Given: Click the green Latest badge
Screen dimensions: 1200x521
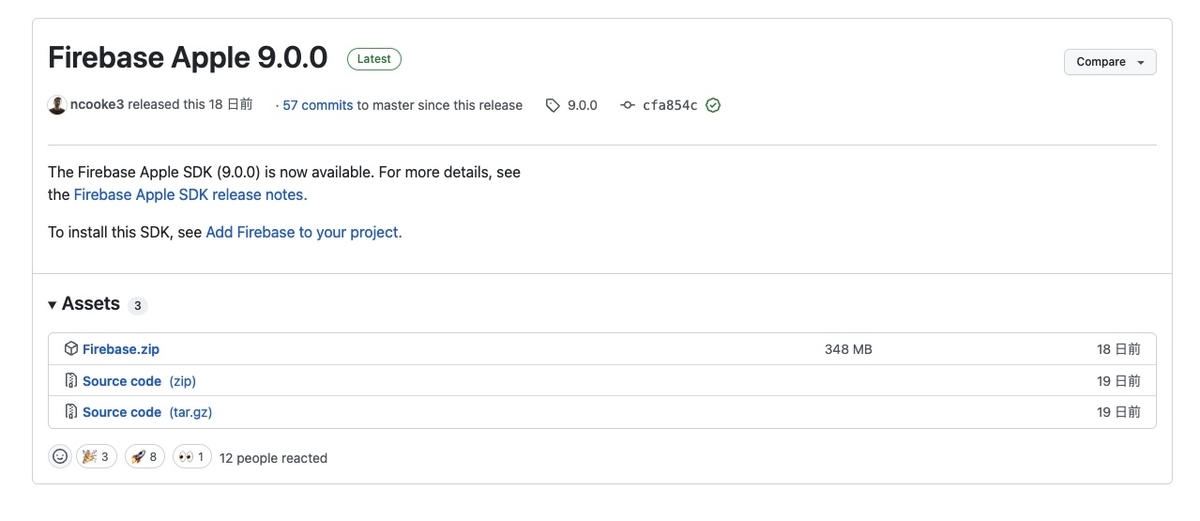Looking at the screenshot, I should pyautogui.click(x=374, y=59).
